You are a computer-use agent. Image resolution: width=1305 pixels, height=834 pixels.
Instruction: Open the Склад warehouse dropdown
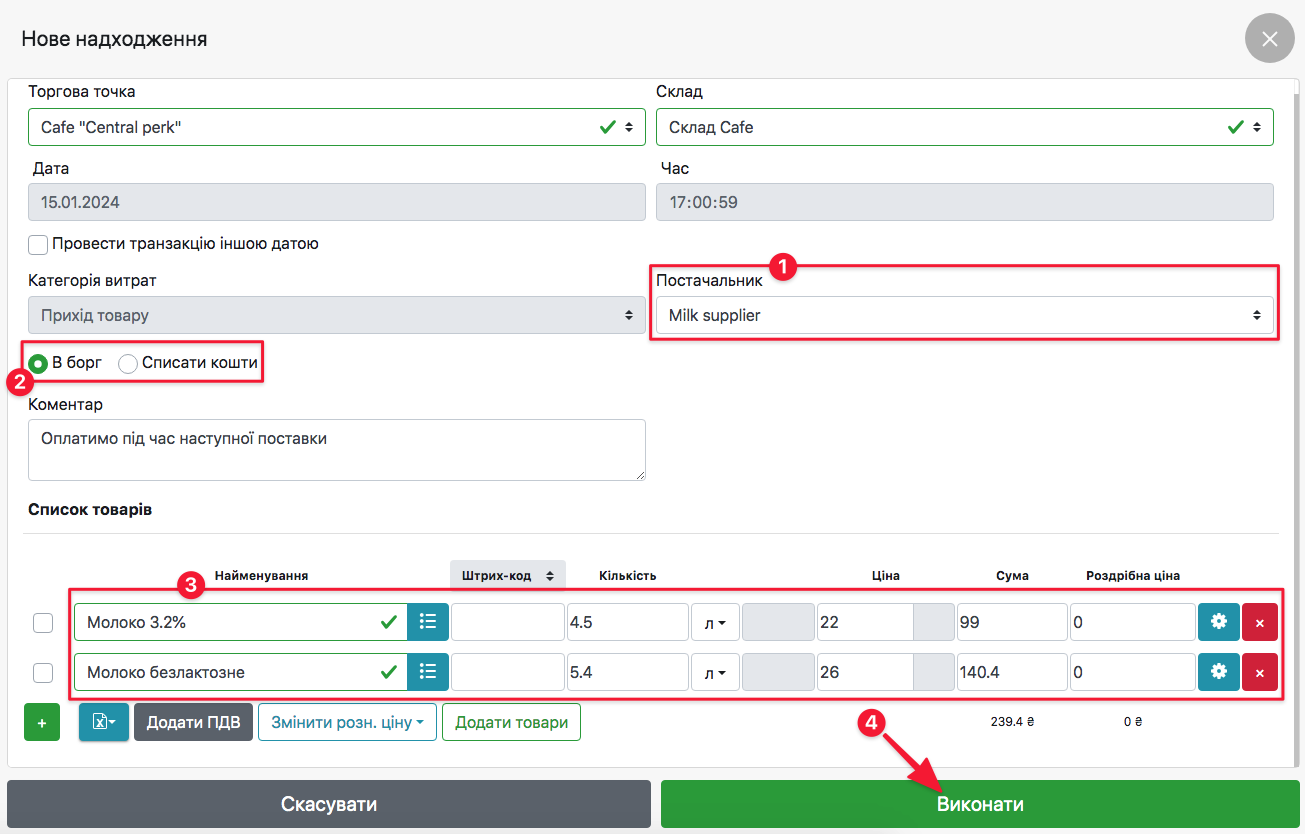[x=964, y=128]
